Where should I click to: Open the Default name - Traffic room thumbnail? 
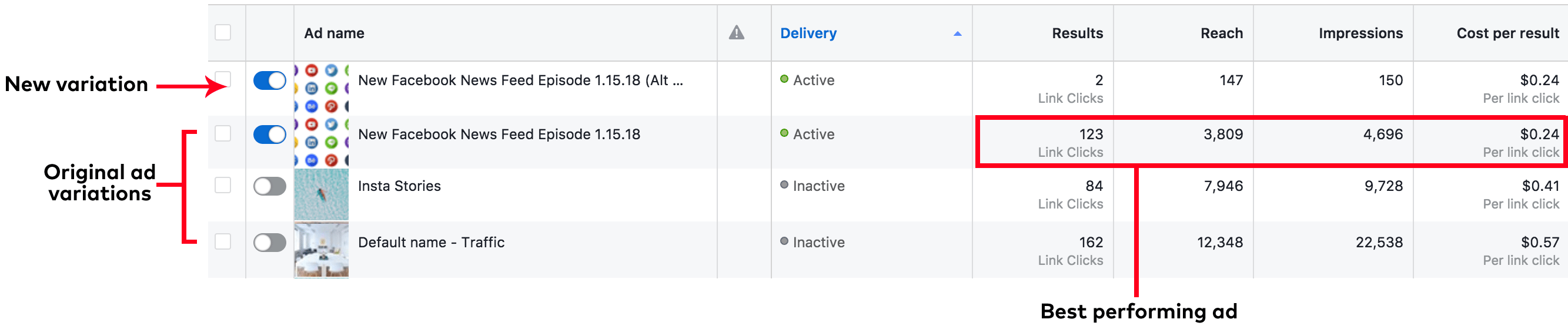pyautogui.click(x=322, y=250)
